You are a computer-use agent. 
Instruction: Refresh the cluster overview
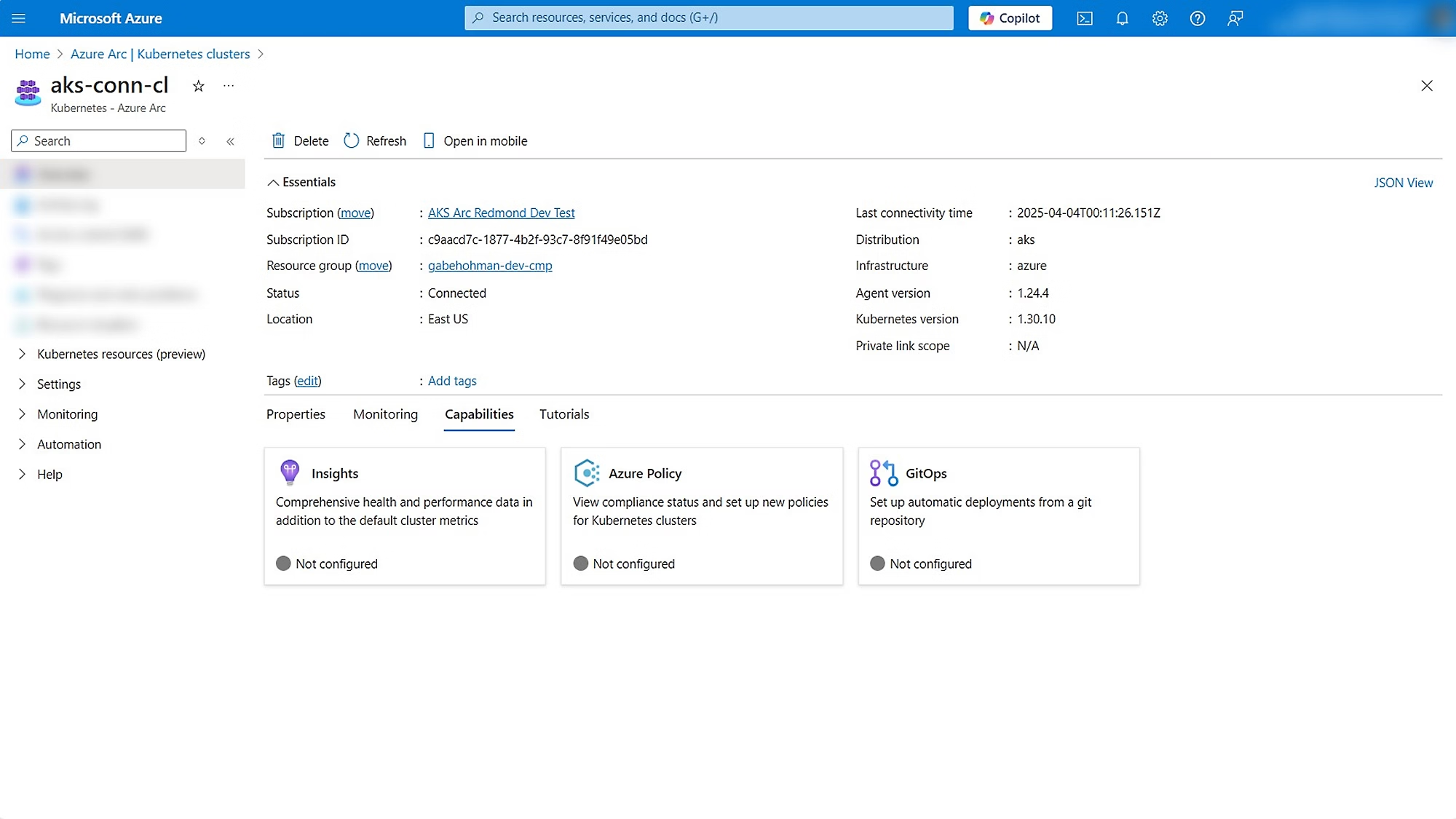coord(375,141)
